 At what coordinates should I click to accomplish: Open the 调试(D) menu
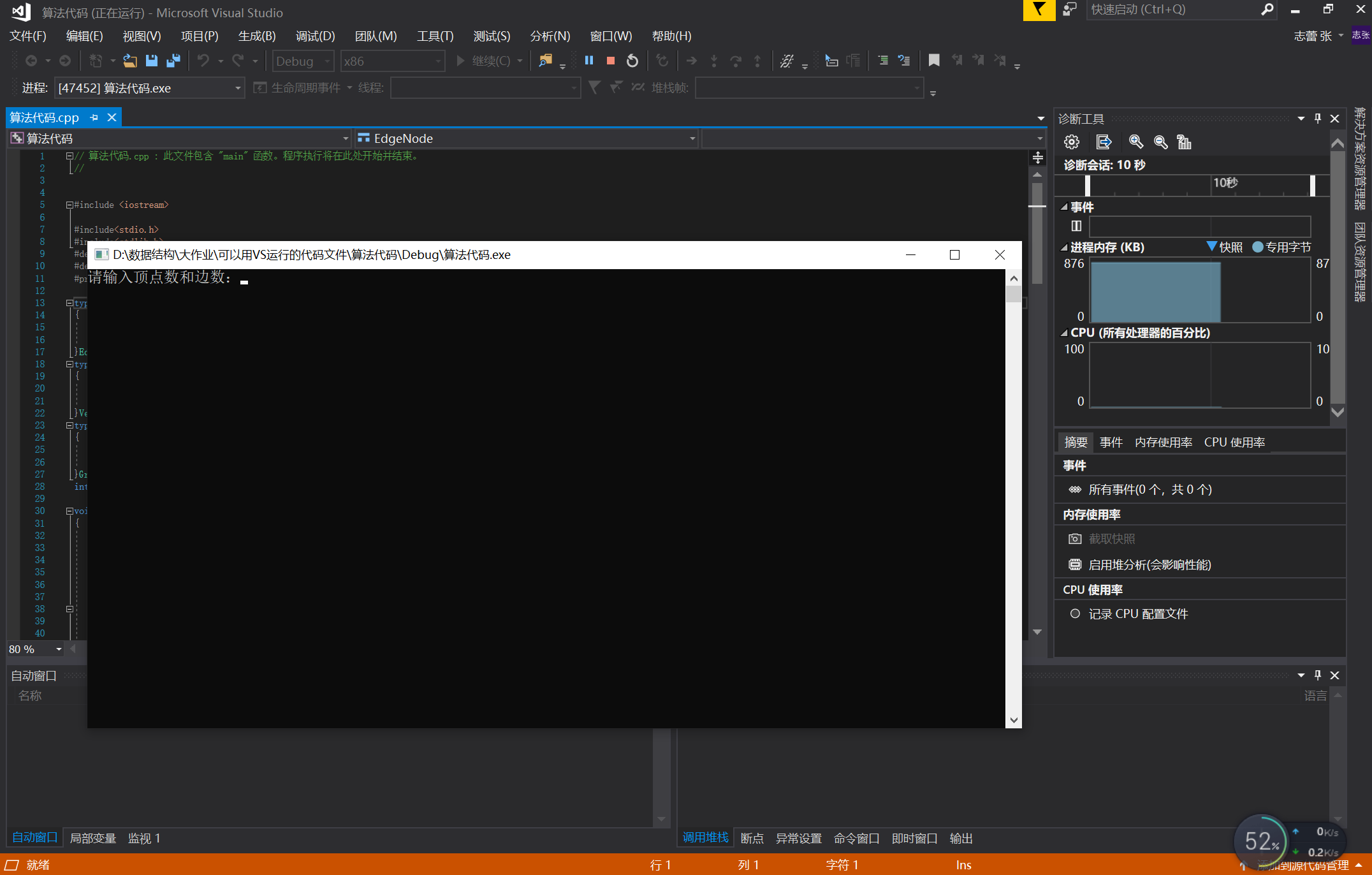(315, 36)
